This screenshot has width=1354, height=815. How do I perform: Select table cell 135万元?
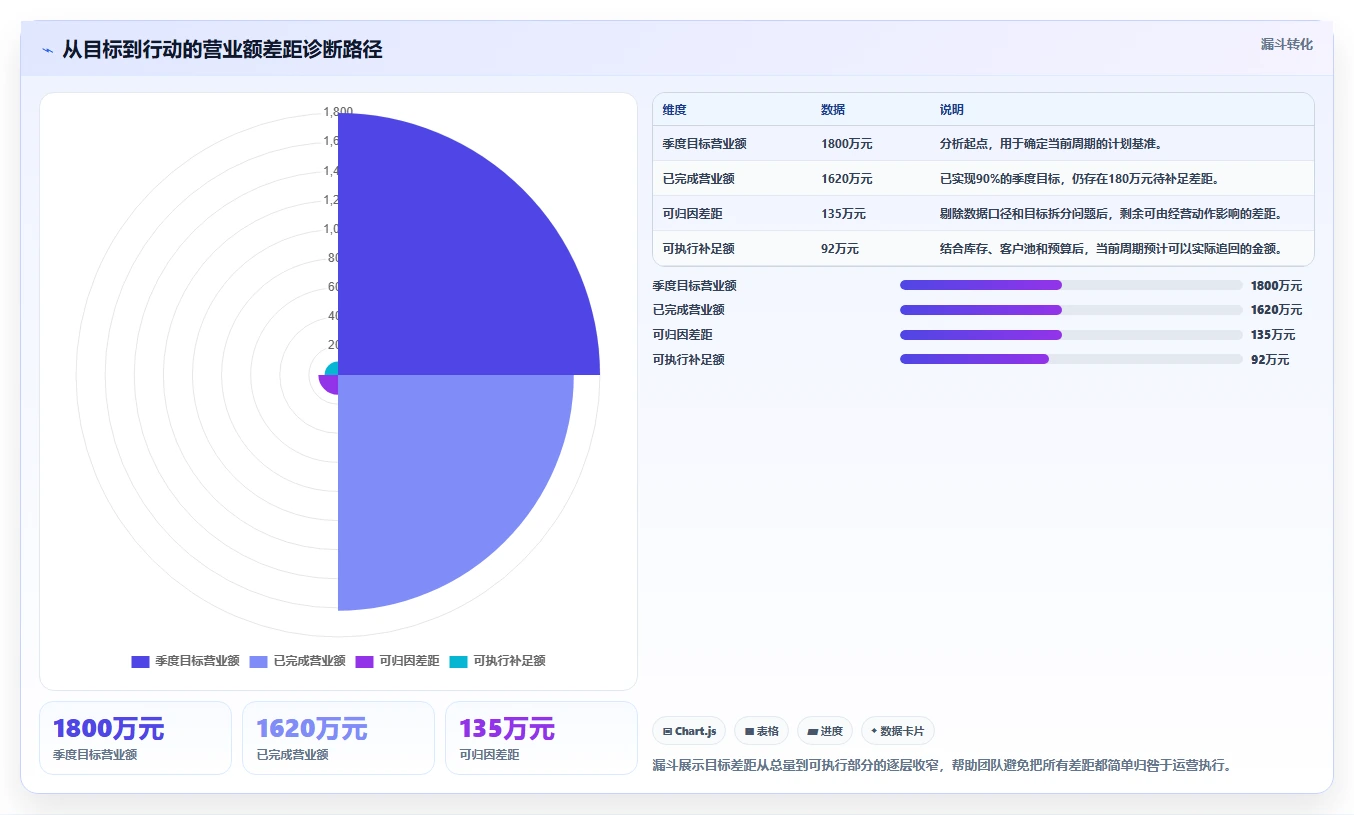843,214
